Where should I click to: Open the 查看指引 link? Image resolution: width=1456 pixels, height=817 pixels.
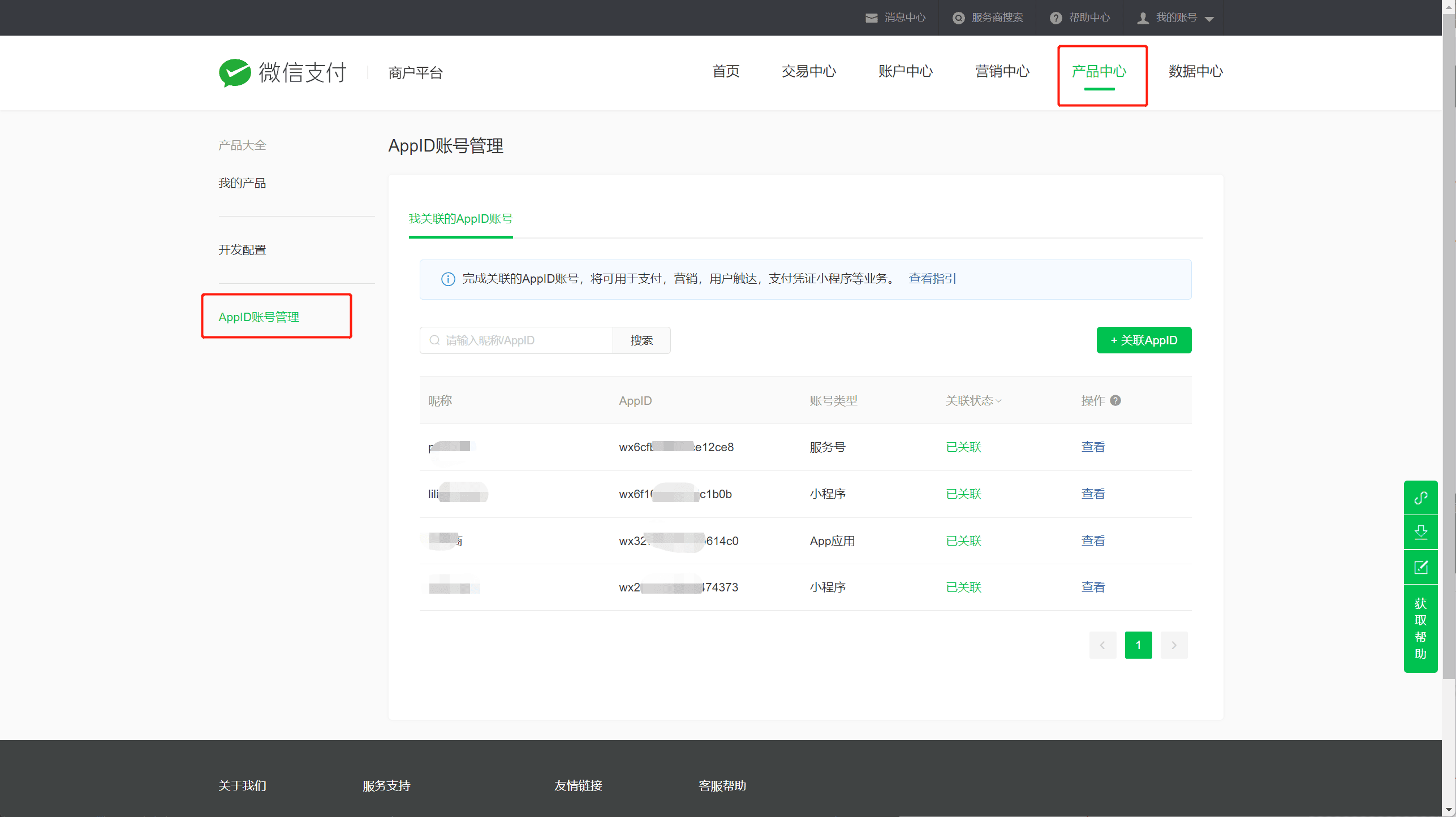pos(932,279)
